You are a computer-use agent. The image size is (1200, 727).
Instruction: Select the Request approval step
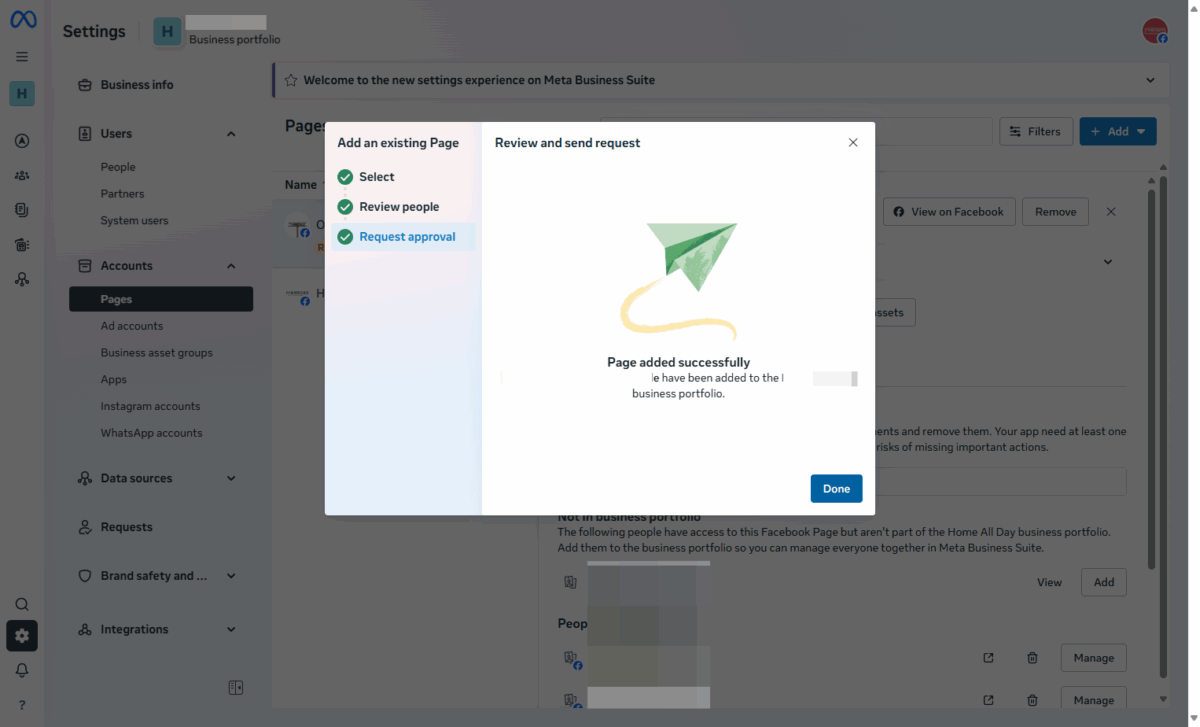407,237
